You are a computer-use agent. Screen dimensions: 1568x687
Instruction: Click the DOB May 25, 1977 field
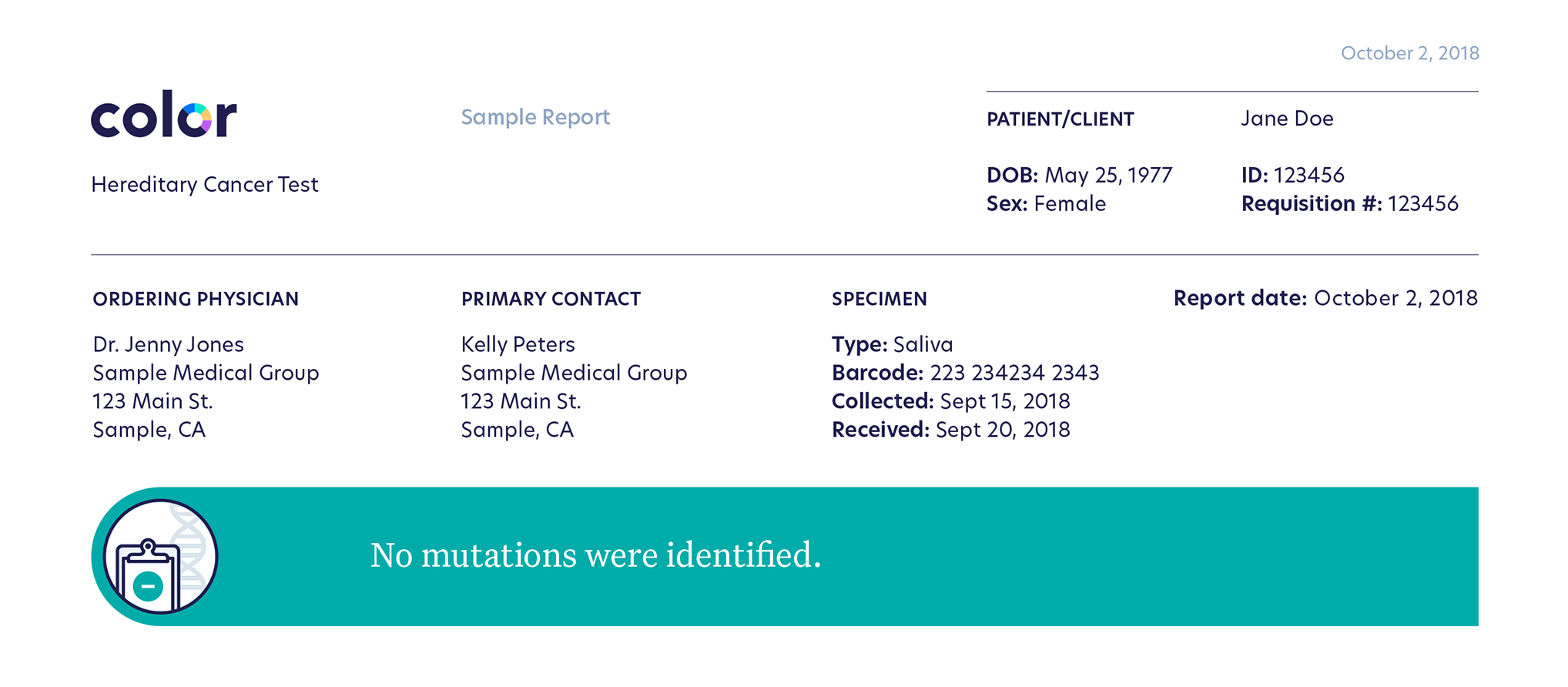click(1079, 176)
